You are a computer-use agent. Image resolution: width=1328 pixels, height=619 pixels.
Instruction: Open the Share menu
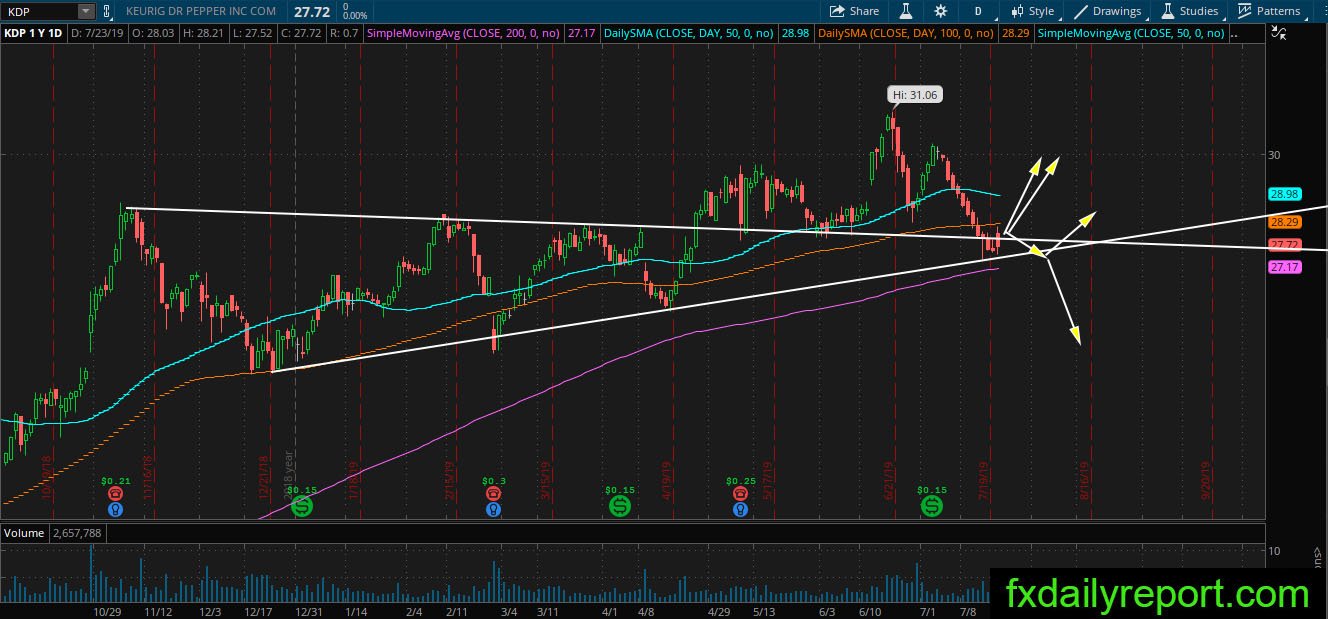855,11
